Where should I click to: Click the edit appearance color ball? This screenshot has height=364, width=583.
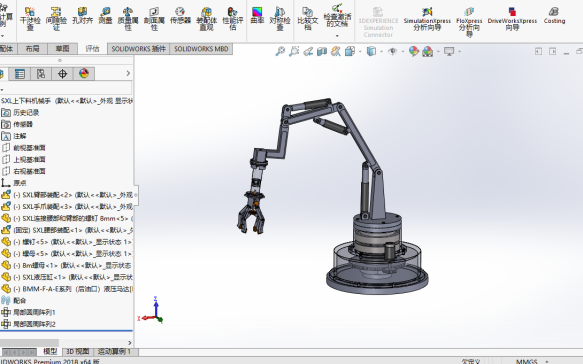(414, 51)
